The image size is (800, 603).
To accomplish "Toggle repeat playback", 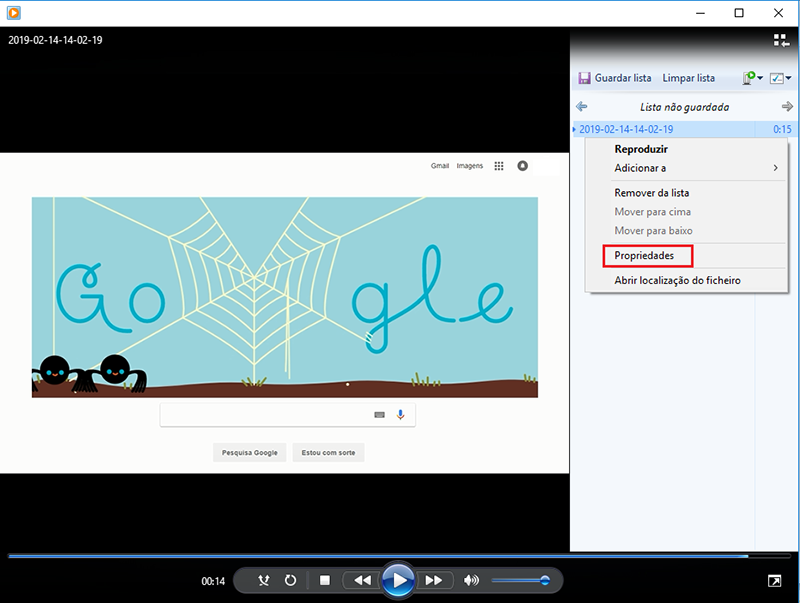I will point(290,580).
